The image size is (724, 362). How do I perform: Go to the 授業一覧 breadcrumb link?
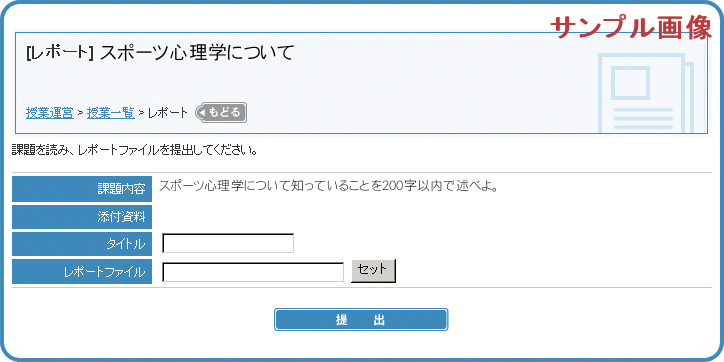pos(110,113)
